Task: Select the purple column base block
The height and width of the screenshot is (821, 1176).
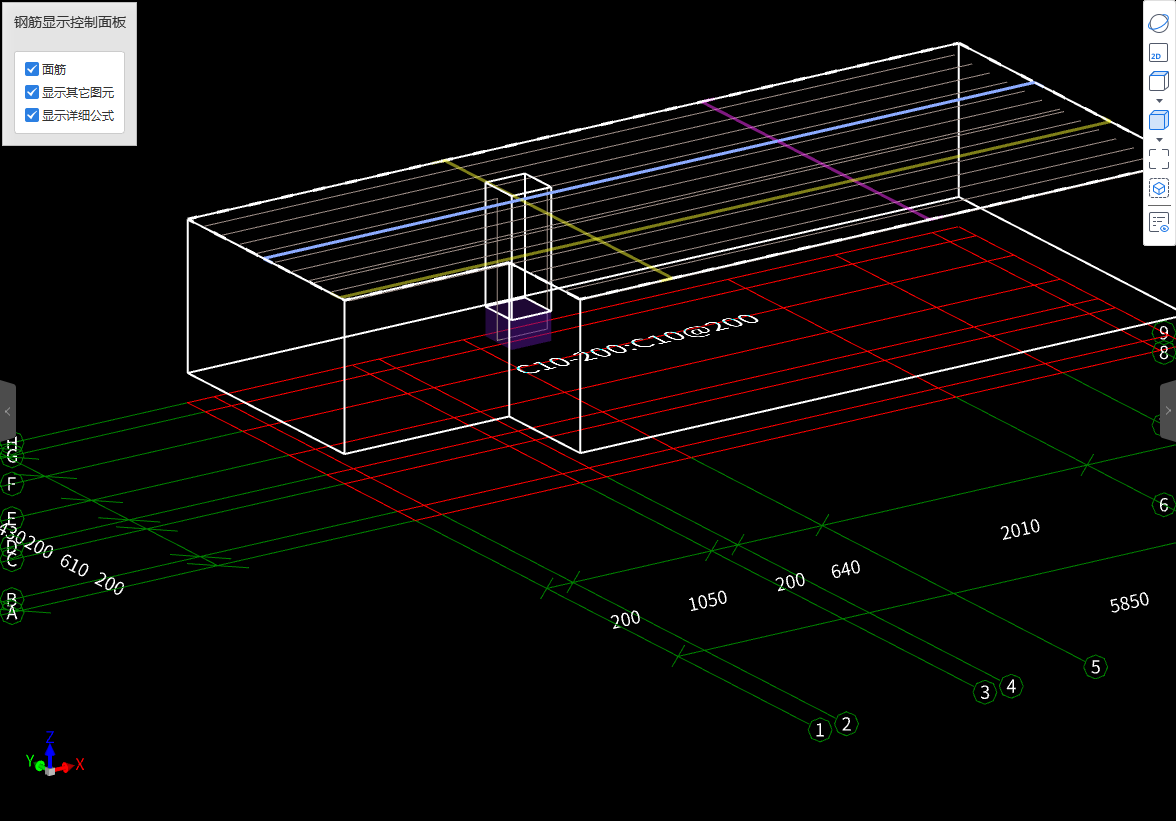Action: (x=518, y=324)
